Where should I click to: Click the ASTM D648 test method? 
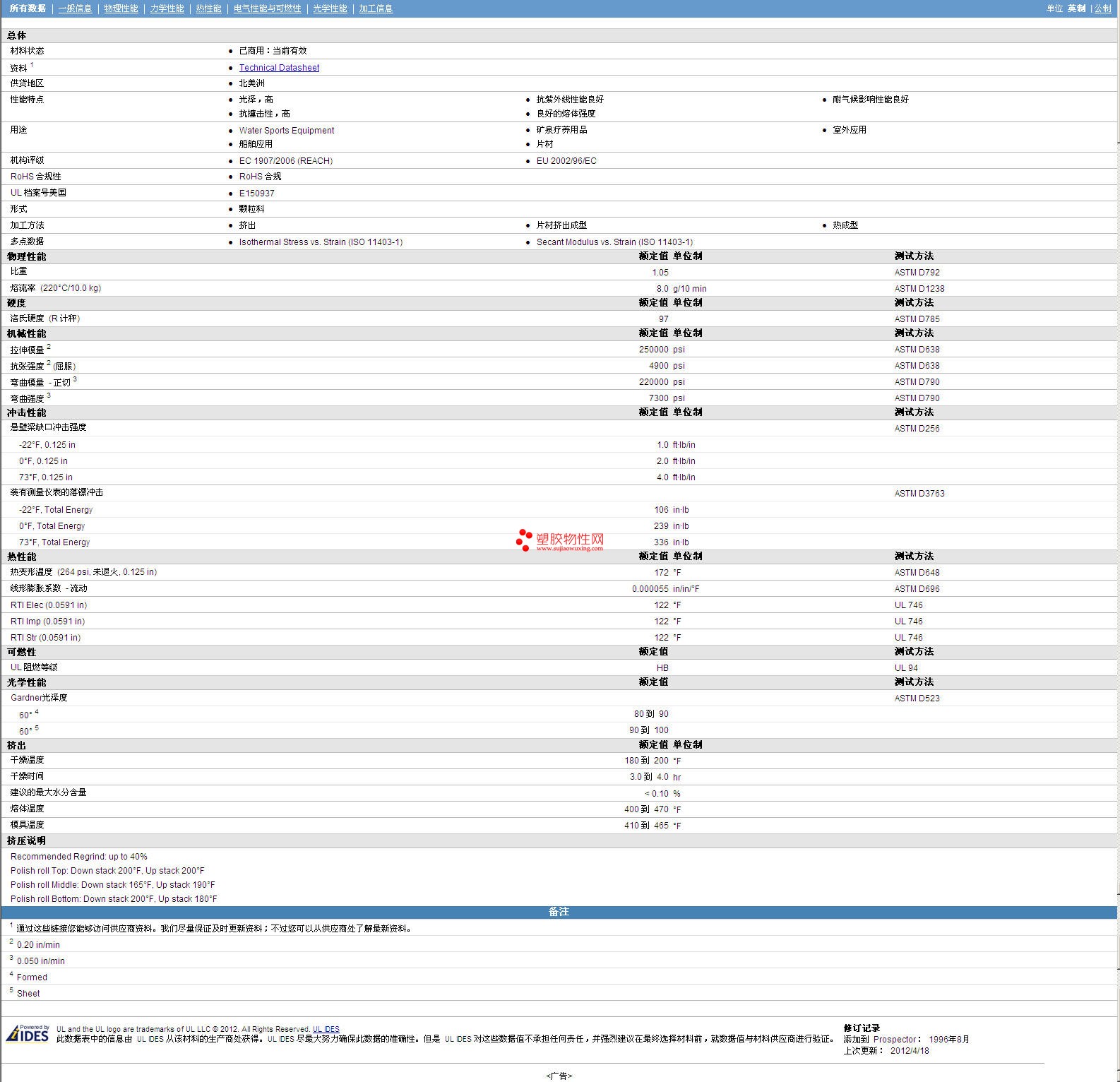click(x=917, y=573)
